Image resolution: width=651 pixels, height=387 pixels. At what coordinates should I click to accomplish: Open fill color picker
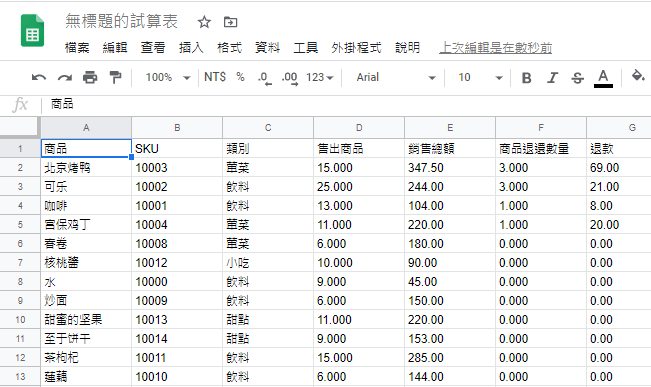point(638,76)
